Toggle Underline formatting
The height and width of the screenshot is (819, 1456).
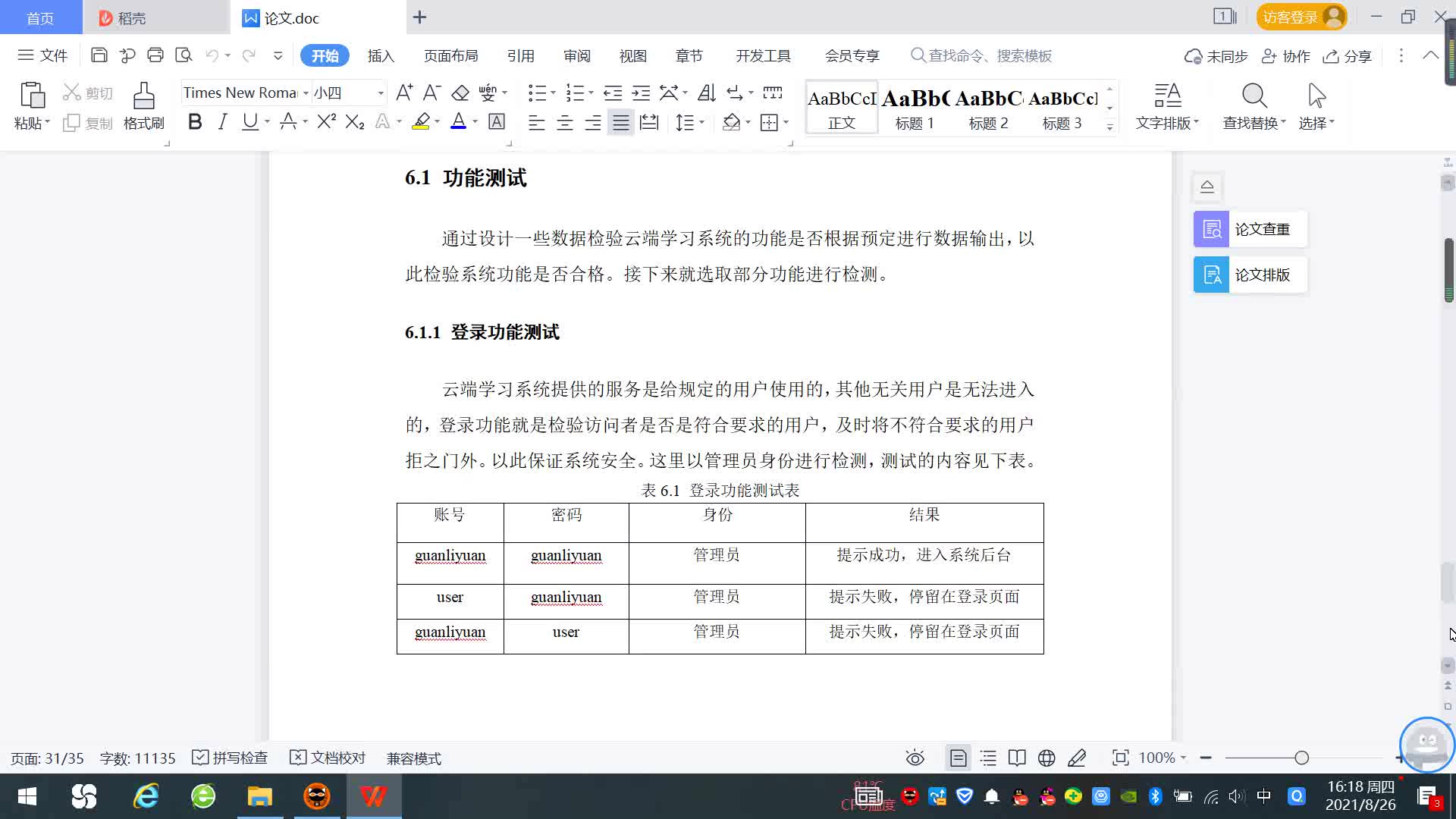pyautogui.click(x=249, y=121)
